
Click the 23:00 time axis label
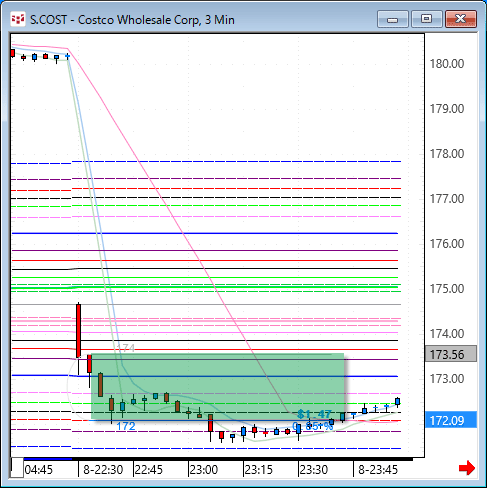point(204,470)
